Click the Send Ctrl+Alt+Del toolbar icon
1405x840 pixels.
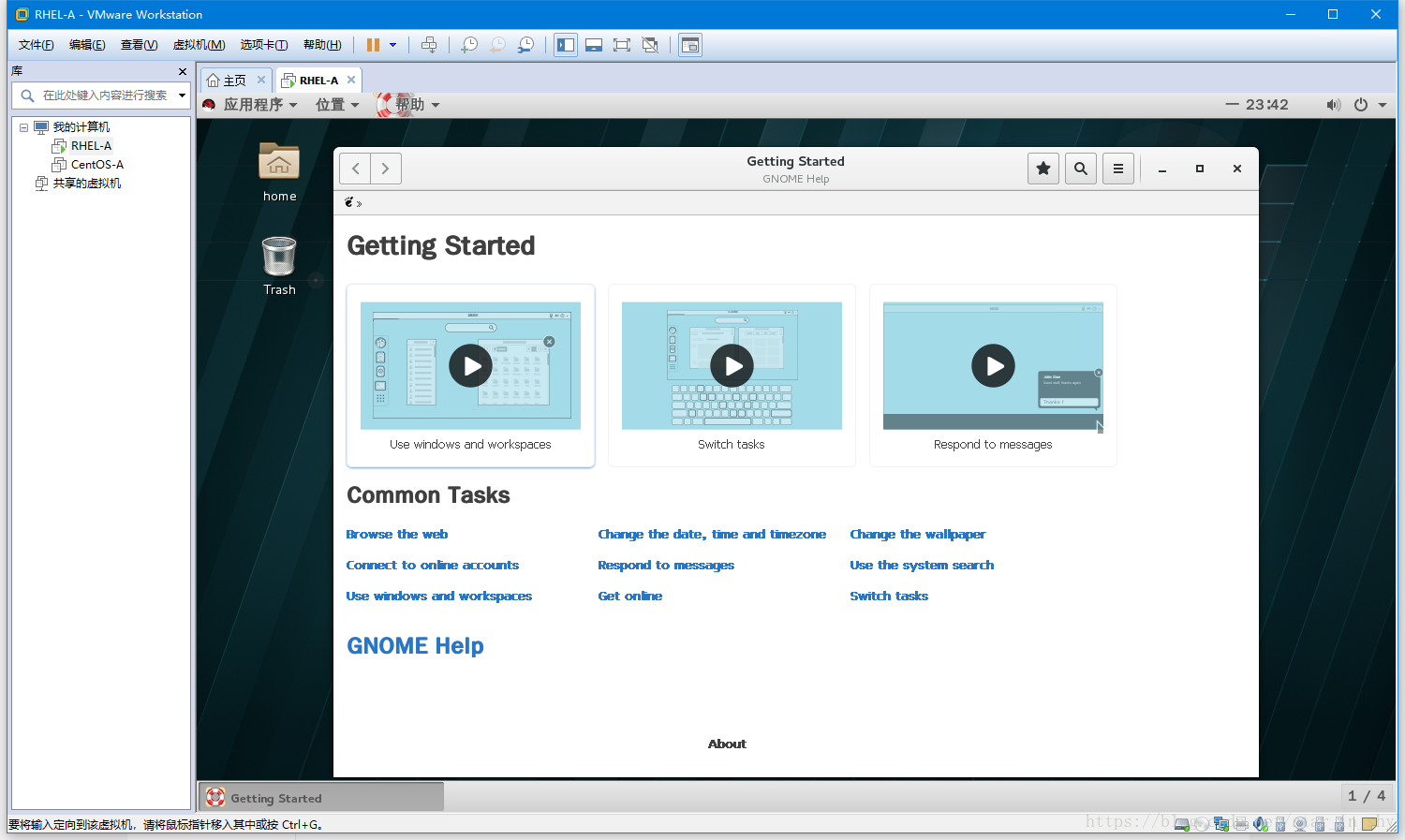pyautogui.click(x=429, y=45)
